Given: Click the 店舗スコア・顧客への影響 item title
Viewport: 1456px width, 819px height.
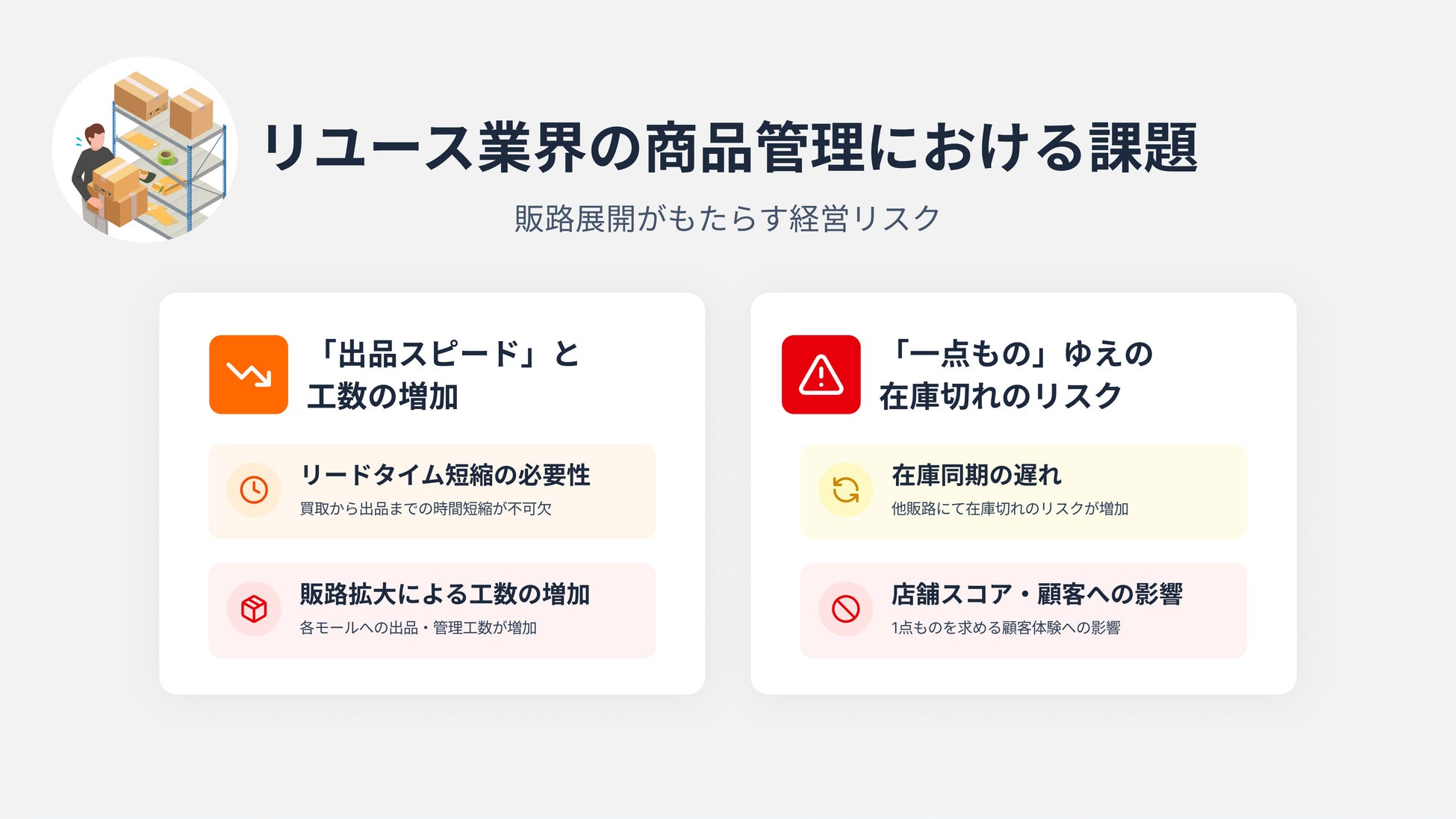Looking at the screenshot, I should coord(1036,594).
